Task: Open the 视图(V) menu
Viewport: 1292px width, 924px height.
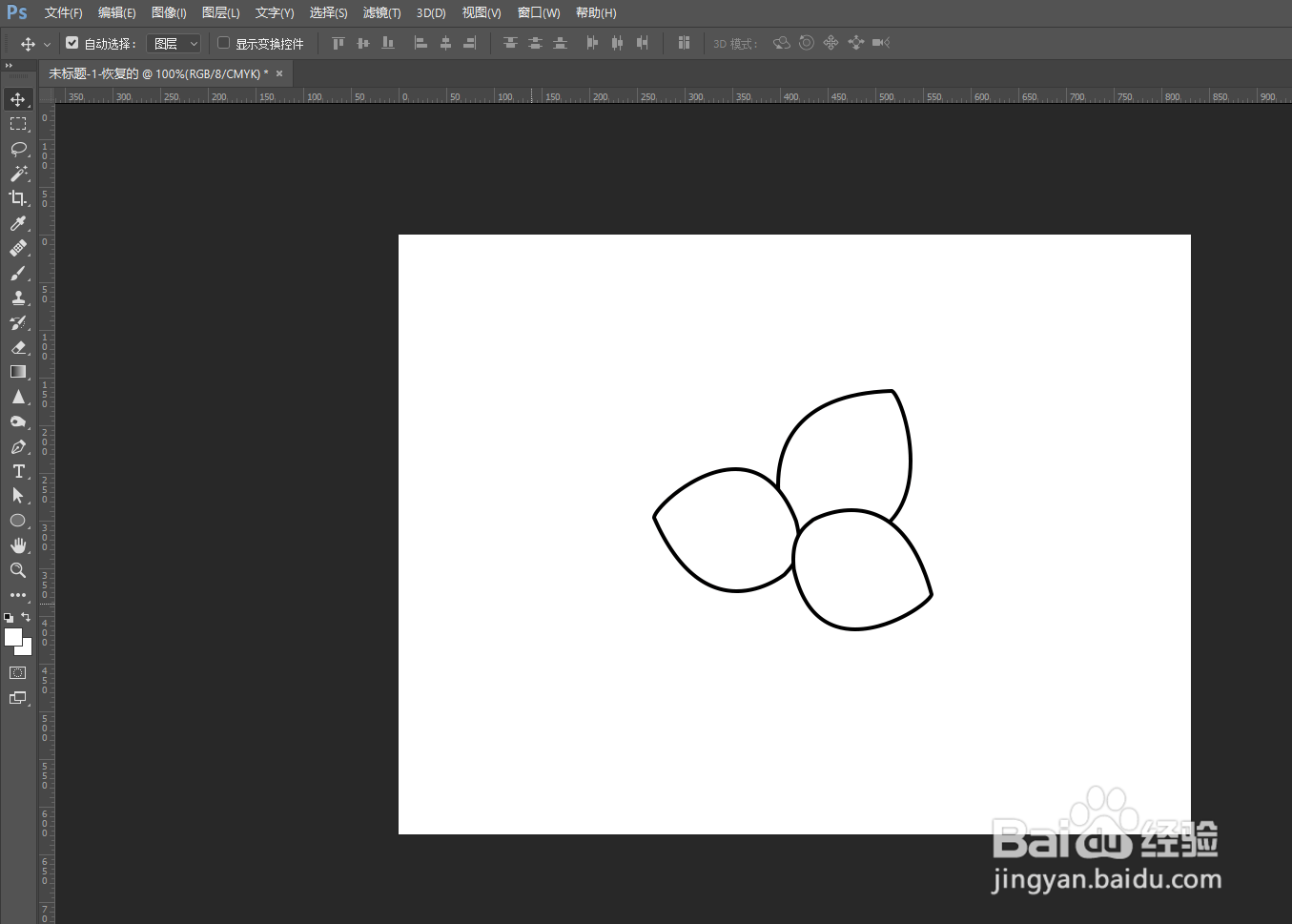Action: coord(482,13)
